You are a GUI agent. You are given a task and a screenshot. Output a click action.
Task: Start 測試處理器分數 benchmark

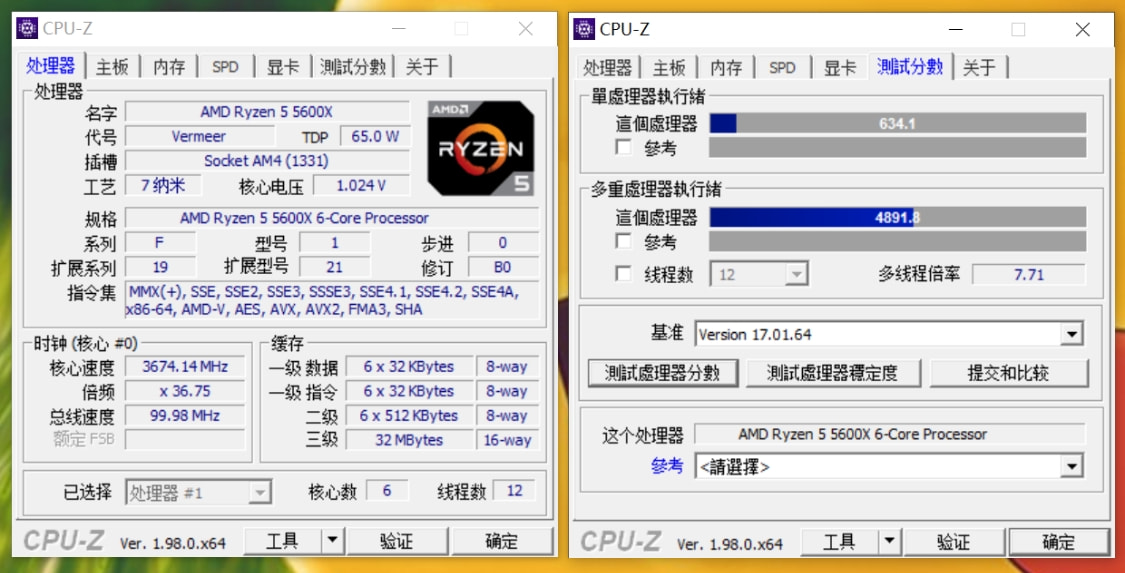pos(663,373)
